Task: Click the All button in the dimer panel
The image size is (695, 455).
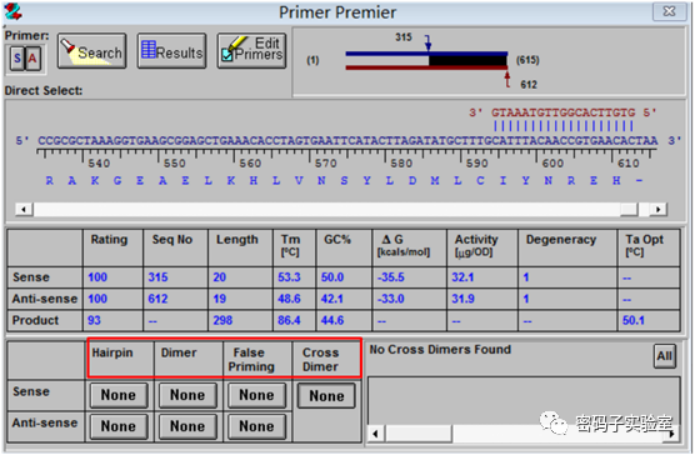Action: point(664,356)
